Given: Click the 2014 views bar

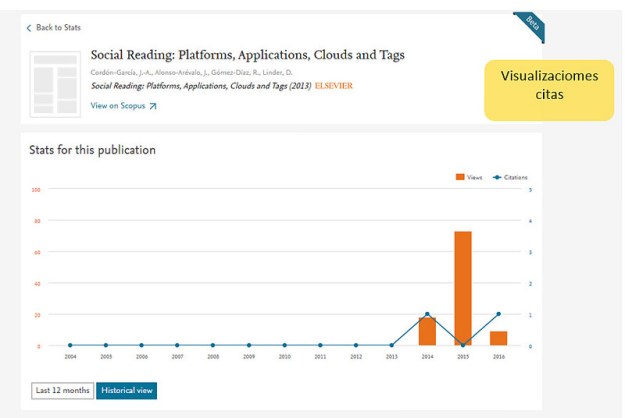Looking at the screenshot, I should pos(427,331).
